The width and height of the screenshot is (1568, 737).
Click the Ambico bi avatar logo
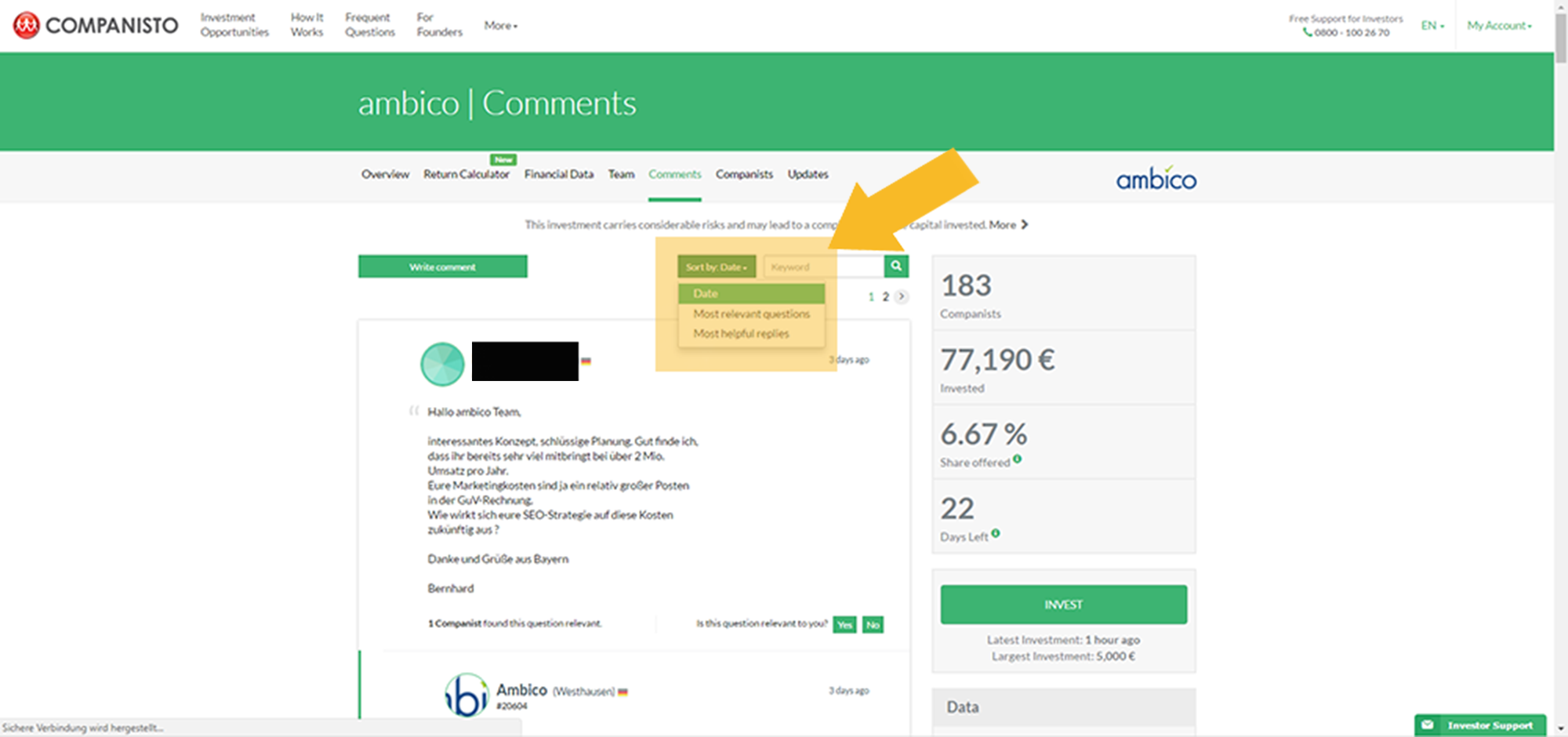pyautogui.click(x=466, y=695)
